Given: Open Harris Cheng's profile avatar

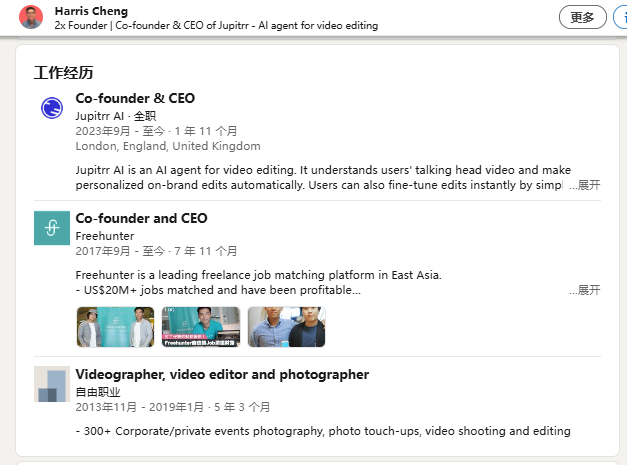Looking at the screenshot, I should pyautogui.click(x=31, y=17).
